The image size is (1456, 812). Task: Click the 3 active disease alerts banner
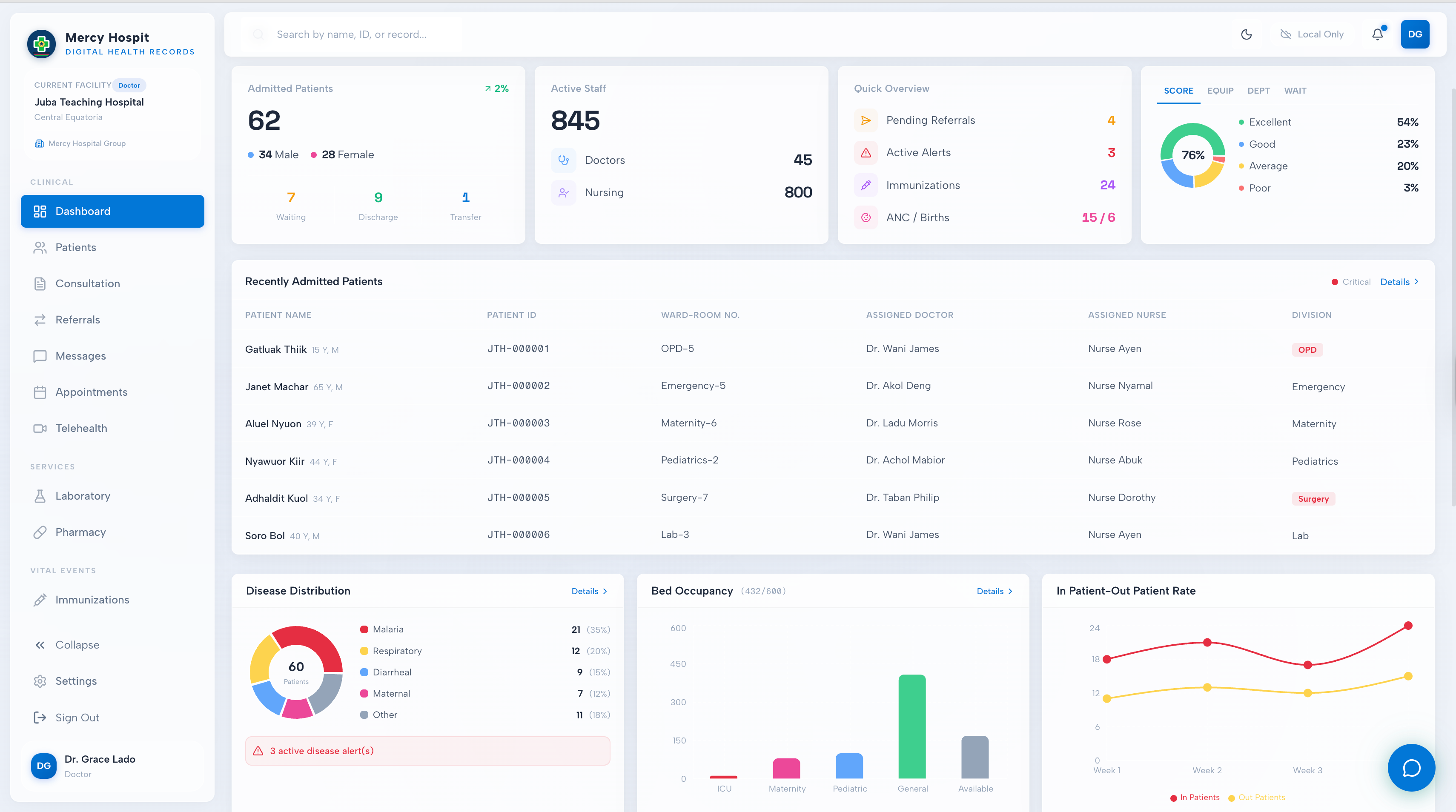click(x=427, y=751)
